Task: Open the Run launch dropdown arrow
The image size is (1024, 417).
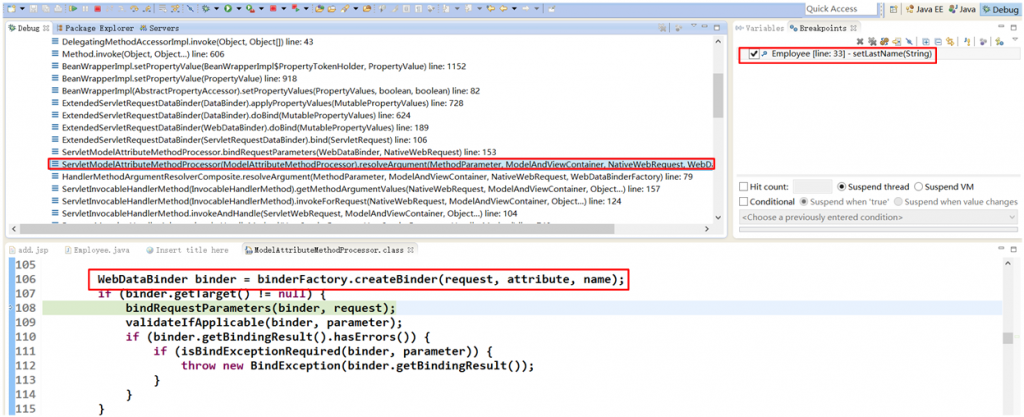Action: [238, 9]
